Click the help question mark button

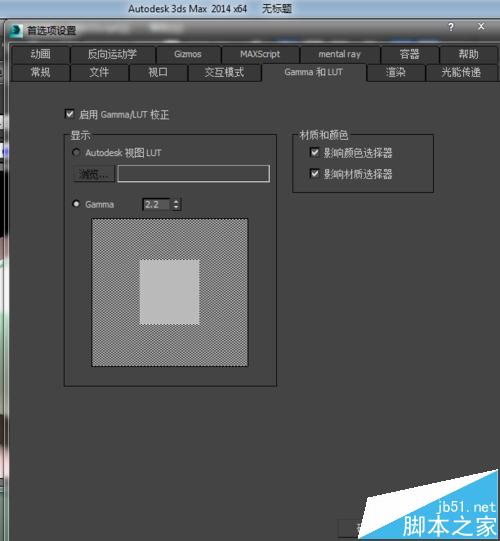point(451,27)
